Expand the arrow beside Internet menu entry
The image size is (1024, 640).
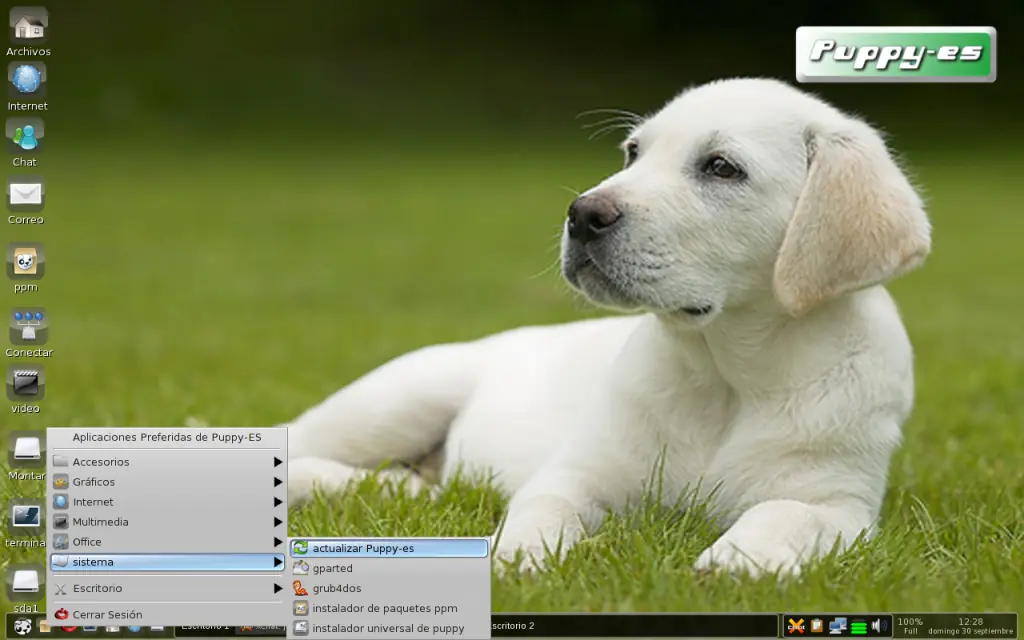tap(278, 502)
